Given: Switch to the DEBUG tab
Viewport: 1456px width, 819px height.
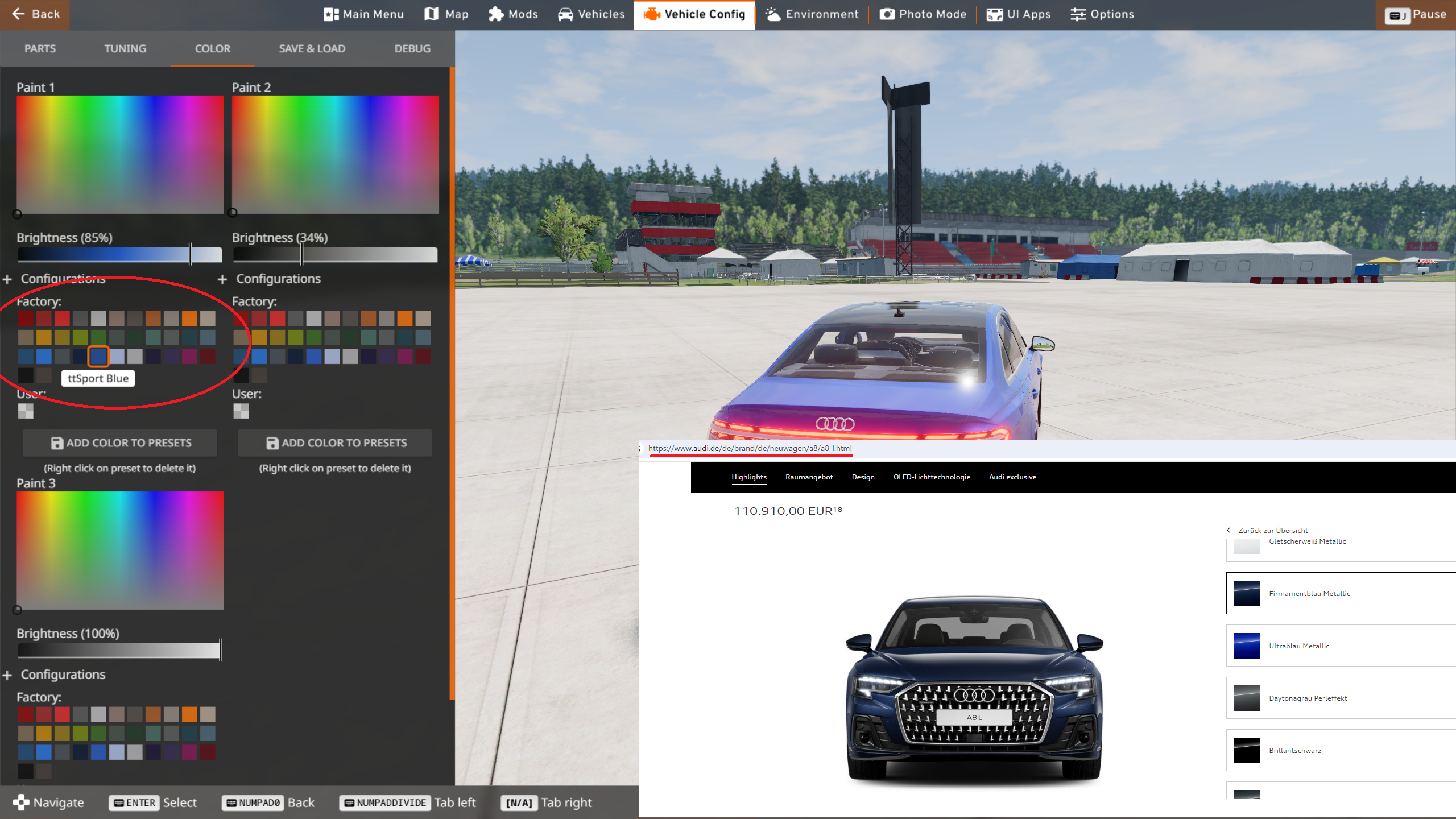Looking at the screenshot, I should pos(412,48).
